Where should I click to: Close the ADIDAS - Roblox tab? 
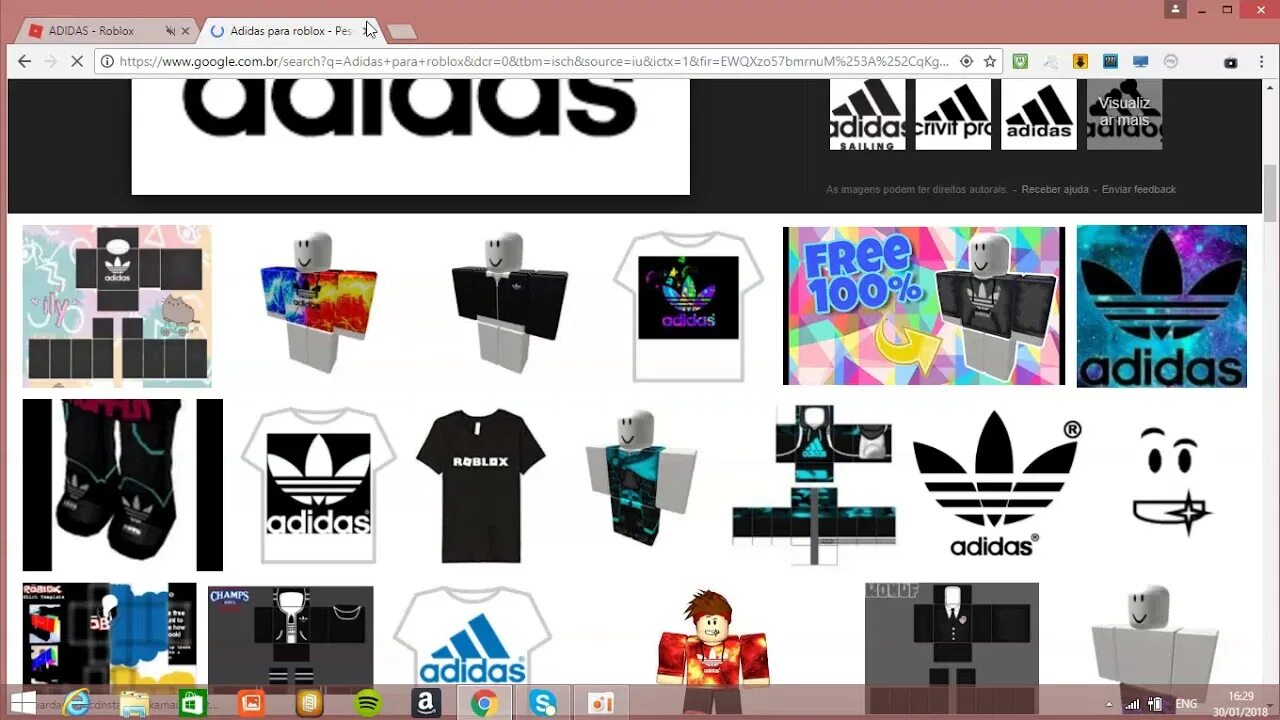[185, 31]
